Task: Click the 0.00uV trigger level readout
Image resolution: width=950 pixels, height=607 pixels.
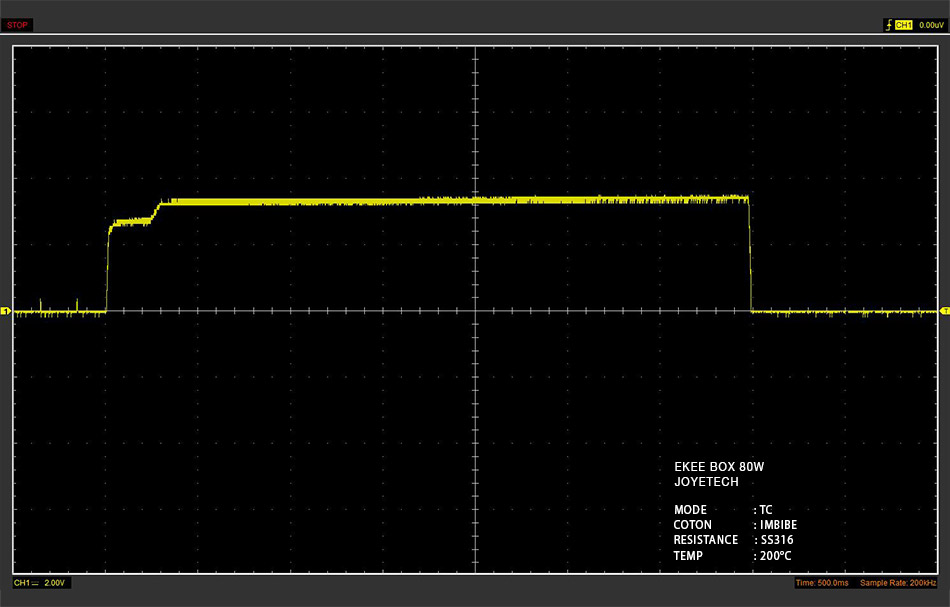Action: tap(931, 25)
